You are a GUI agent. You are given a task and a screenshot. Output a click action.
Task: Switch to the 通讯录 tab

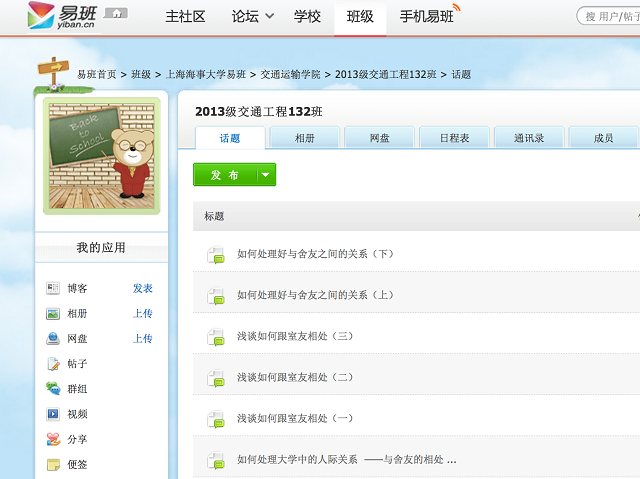click(x=529, y=138)
